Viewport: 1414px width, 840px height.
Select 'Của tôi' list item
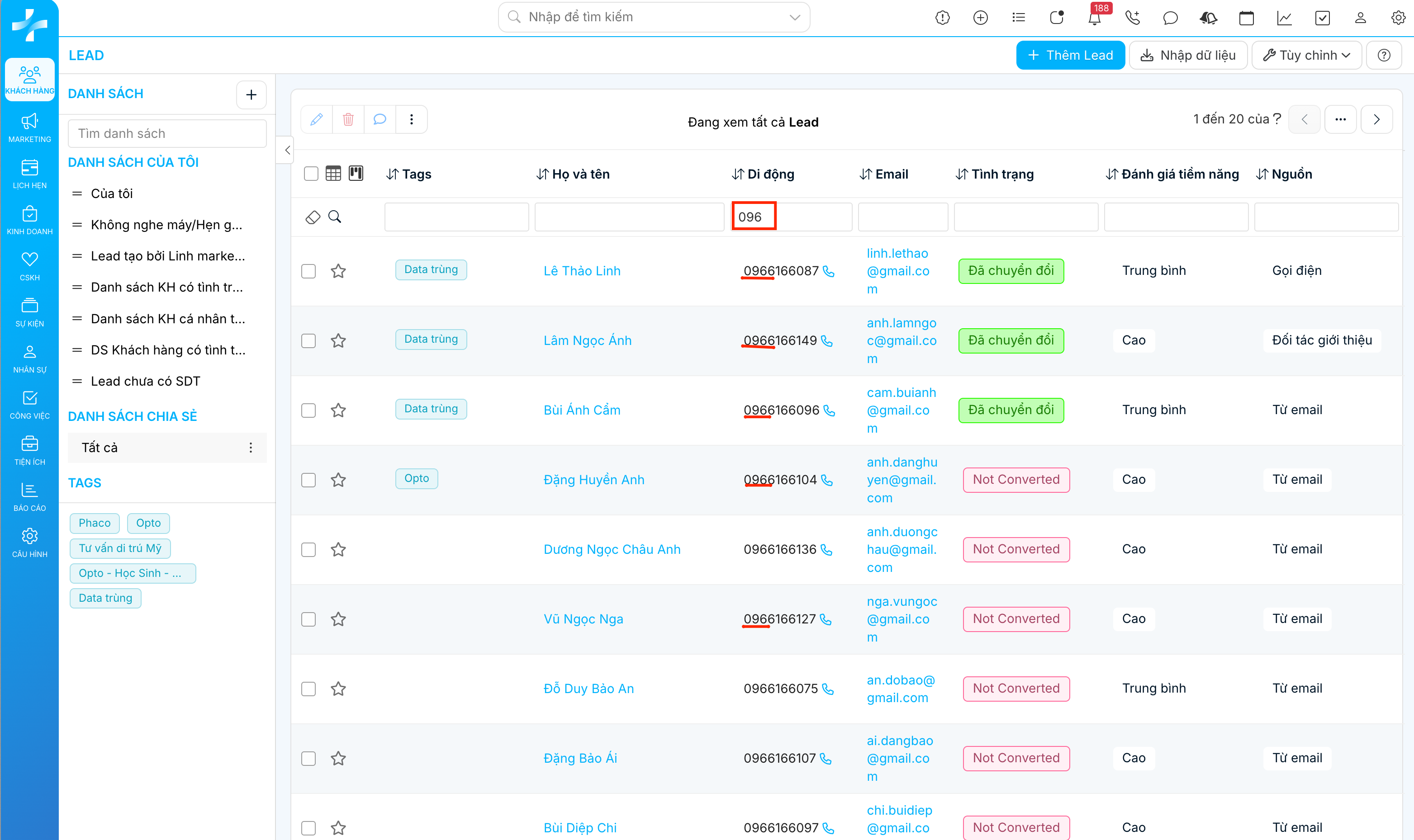coord(112,193)
